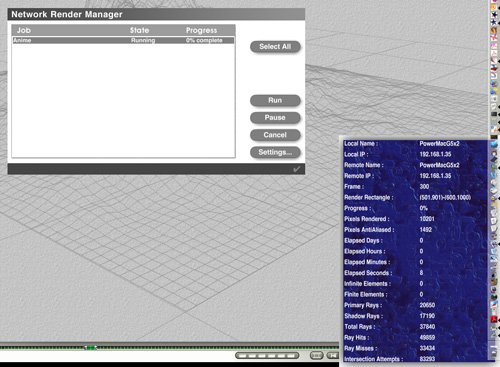Click the memory dots control at bottom
500x367 pixels.
point(267,356)
